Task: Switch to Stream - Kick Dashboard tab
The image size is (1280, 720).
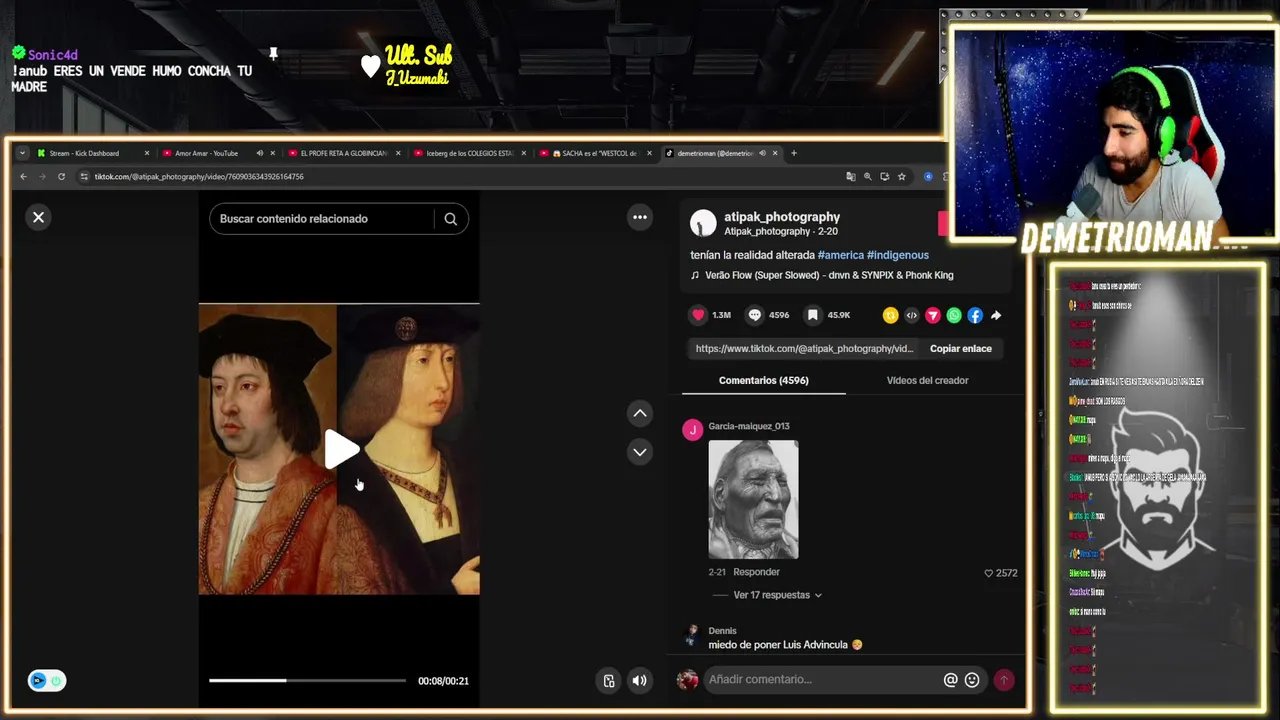Action: click(93, 153)
